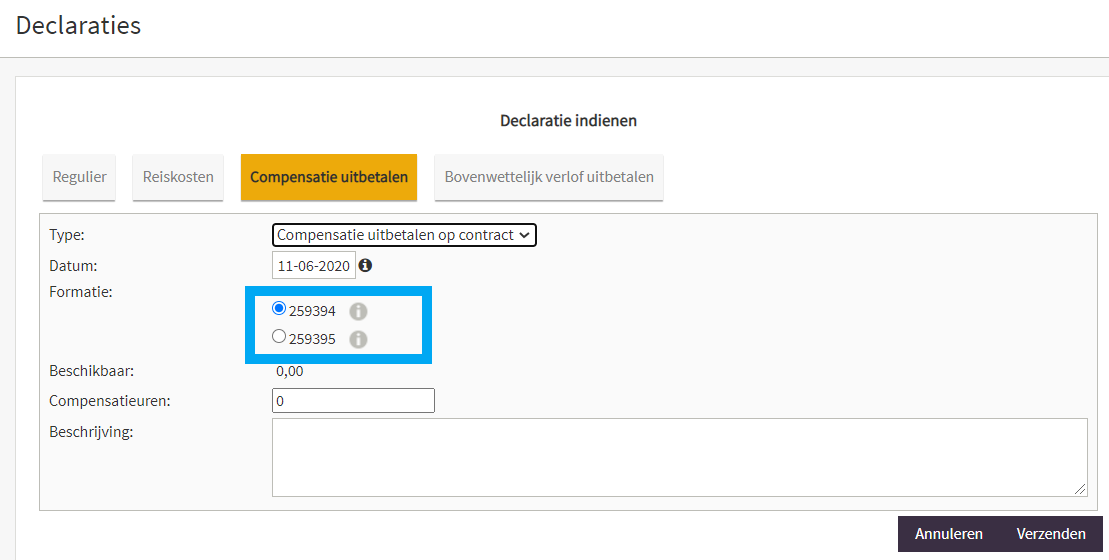The height and width of the screenshot is (560, 1109).
Task: Click the info icon next to 259394
Action: coord(359,311)
